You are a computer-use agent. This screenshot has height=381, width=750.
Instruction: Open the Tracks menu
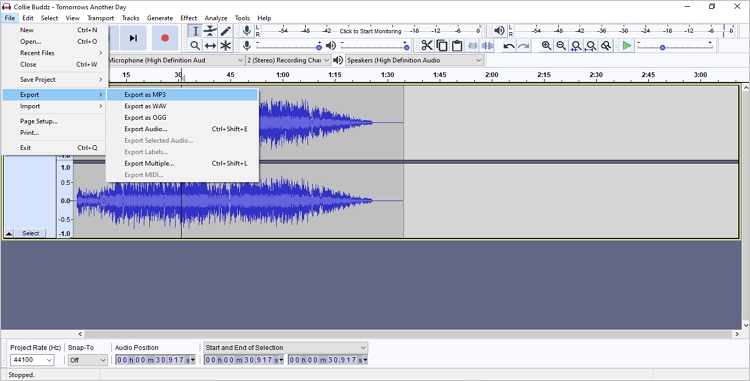(x=130, y=18)
